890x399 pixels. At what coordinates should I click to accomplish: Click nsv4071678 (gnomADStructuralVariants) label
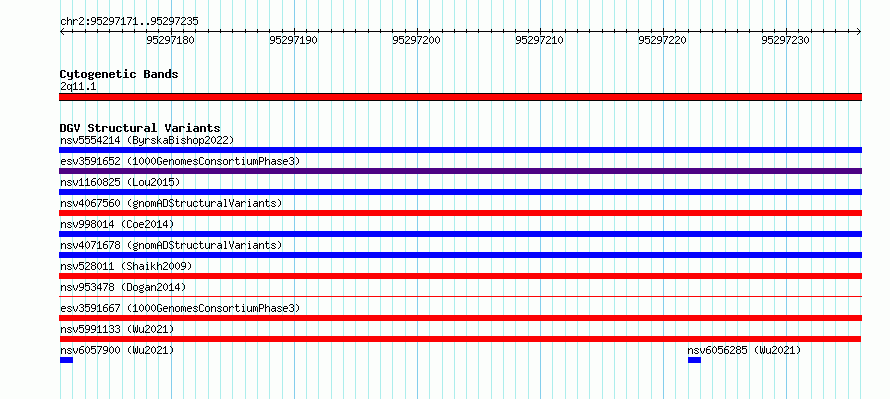pyautogui.click(x=171, y=245)
